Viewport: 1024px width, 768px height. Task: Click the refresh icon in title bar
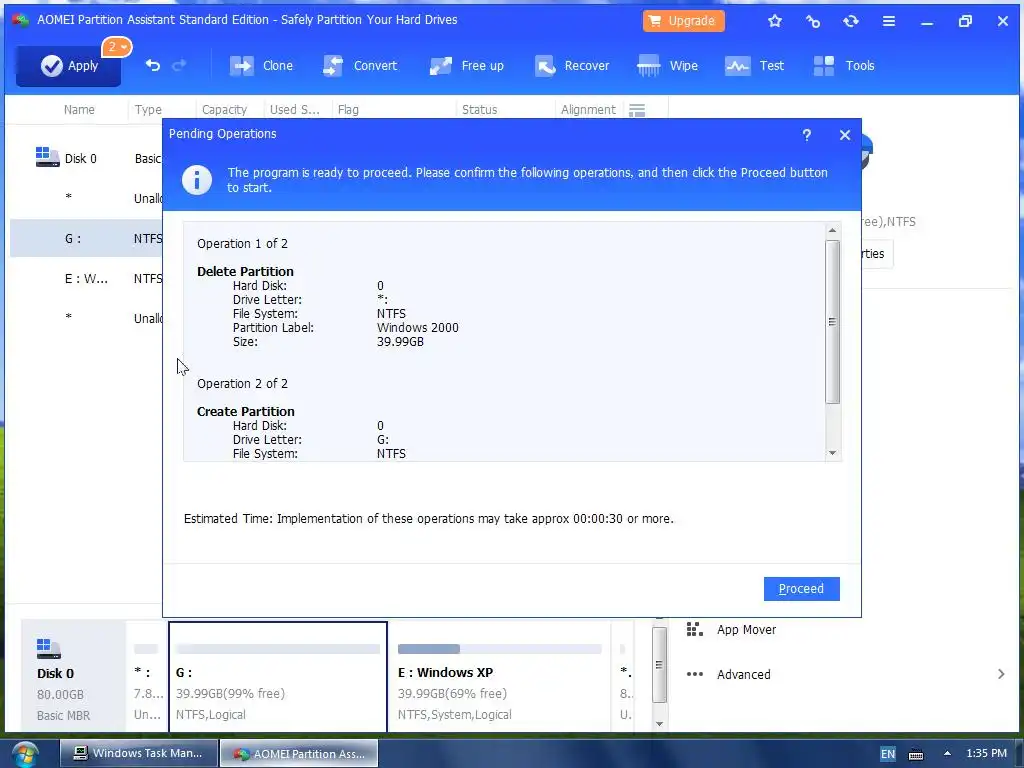point(850,21)
